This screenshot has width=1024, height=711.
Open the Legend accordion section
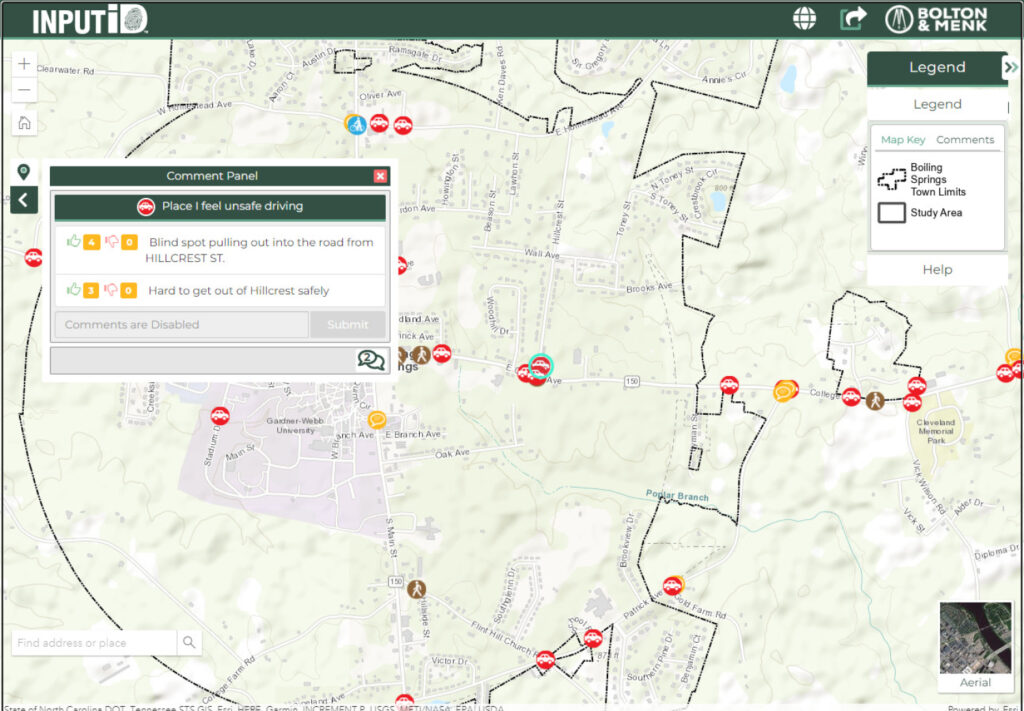coord(937,104)
